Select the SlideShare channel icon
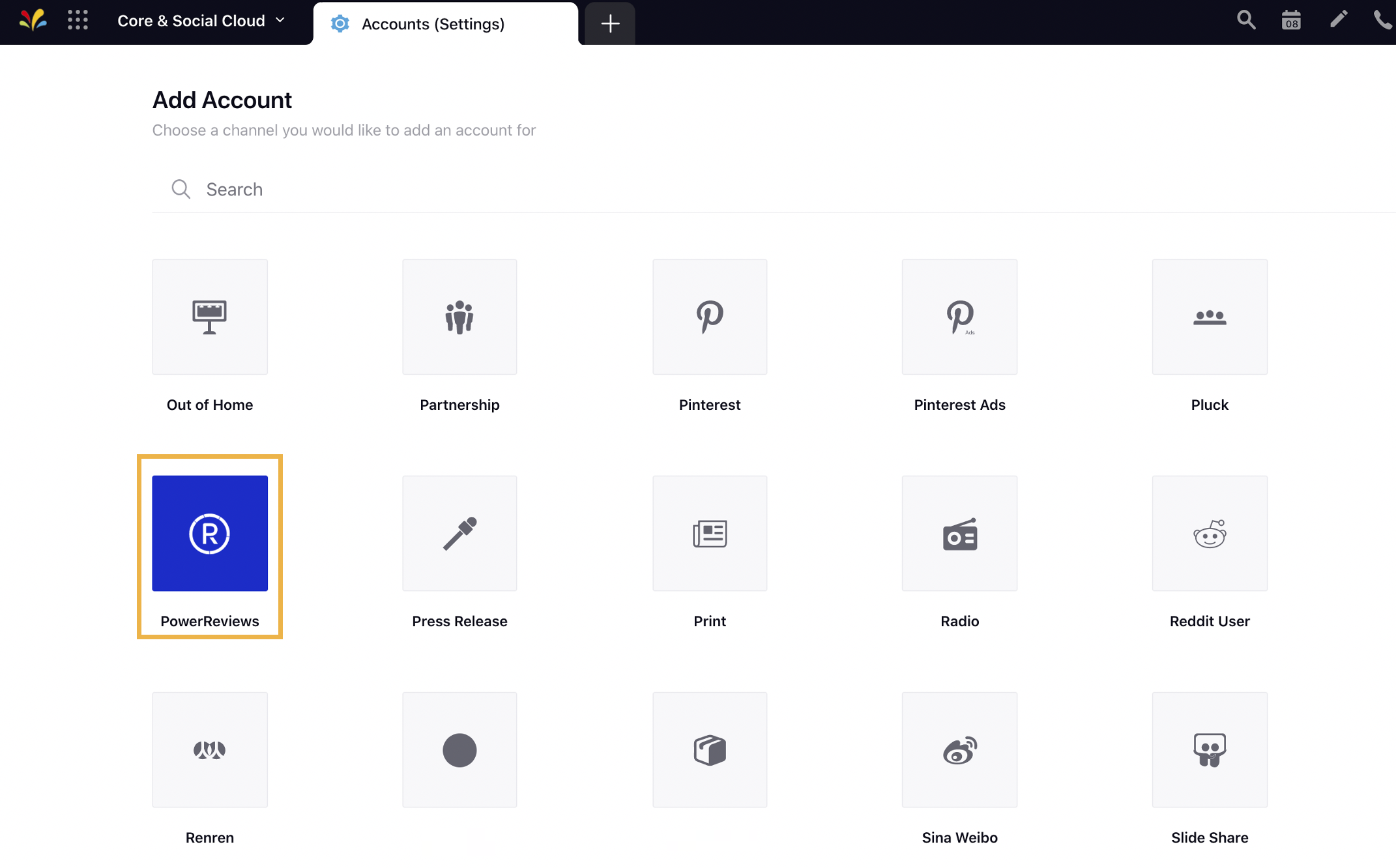Viewport: 1396px width, 868px height. click(1210, 749)
